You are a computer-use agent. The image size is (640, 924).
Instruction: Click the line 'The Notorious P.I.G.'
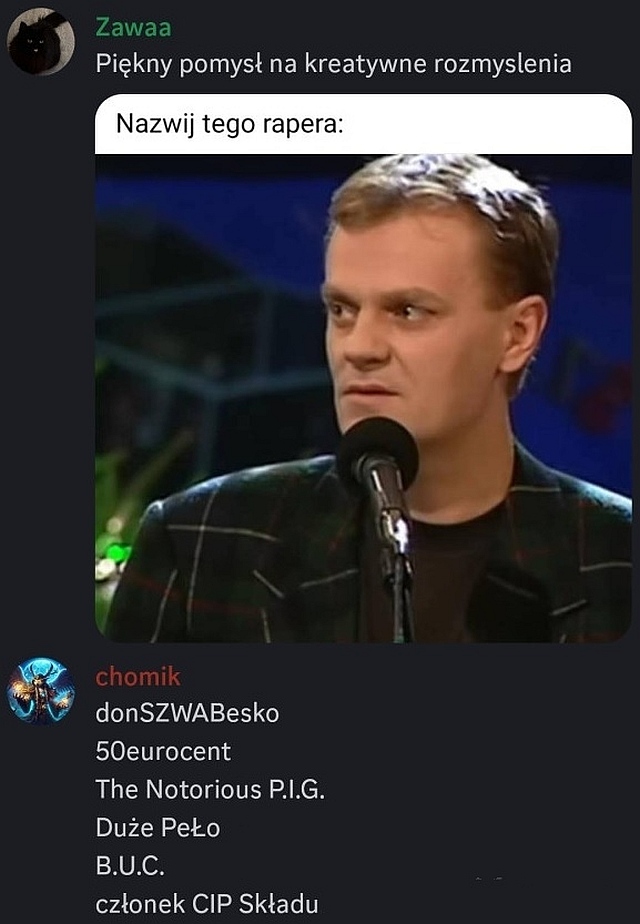pos(210,789)
